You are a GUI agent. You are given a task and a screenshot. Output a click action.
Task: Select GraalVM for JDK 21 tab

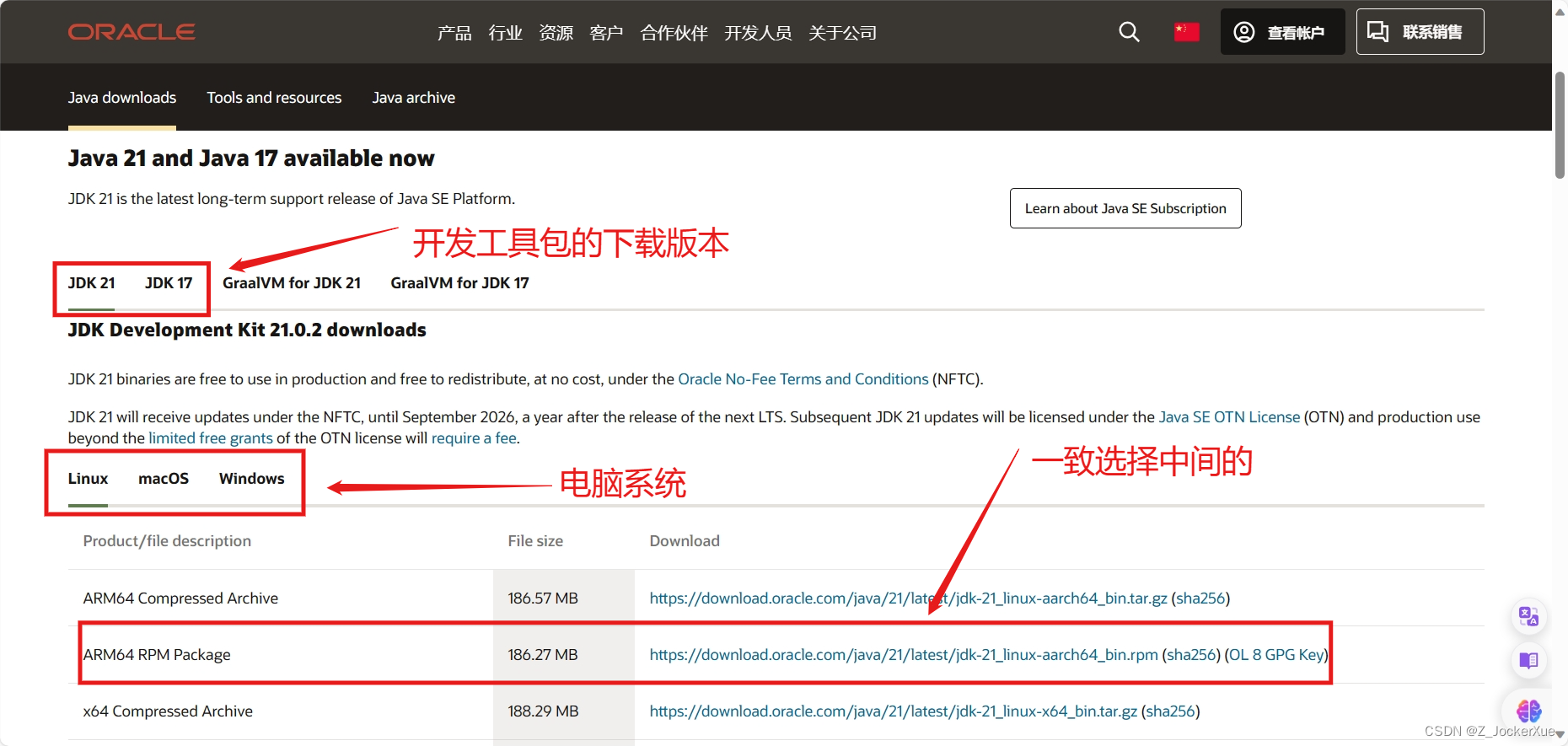click(292, 283)
